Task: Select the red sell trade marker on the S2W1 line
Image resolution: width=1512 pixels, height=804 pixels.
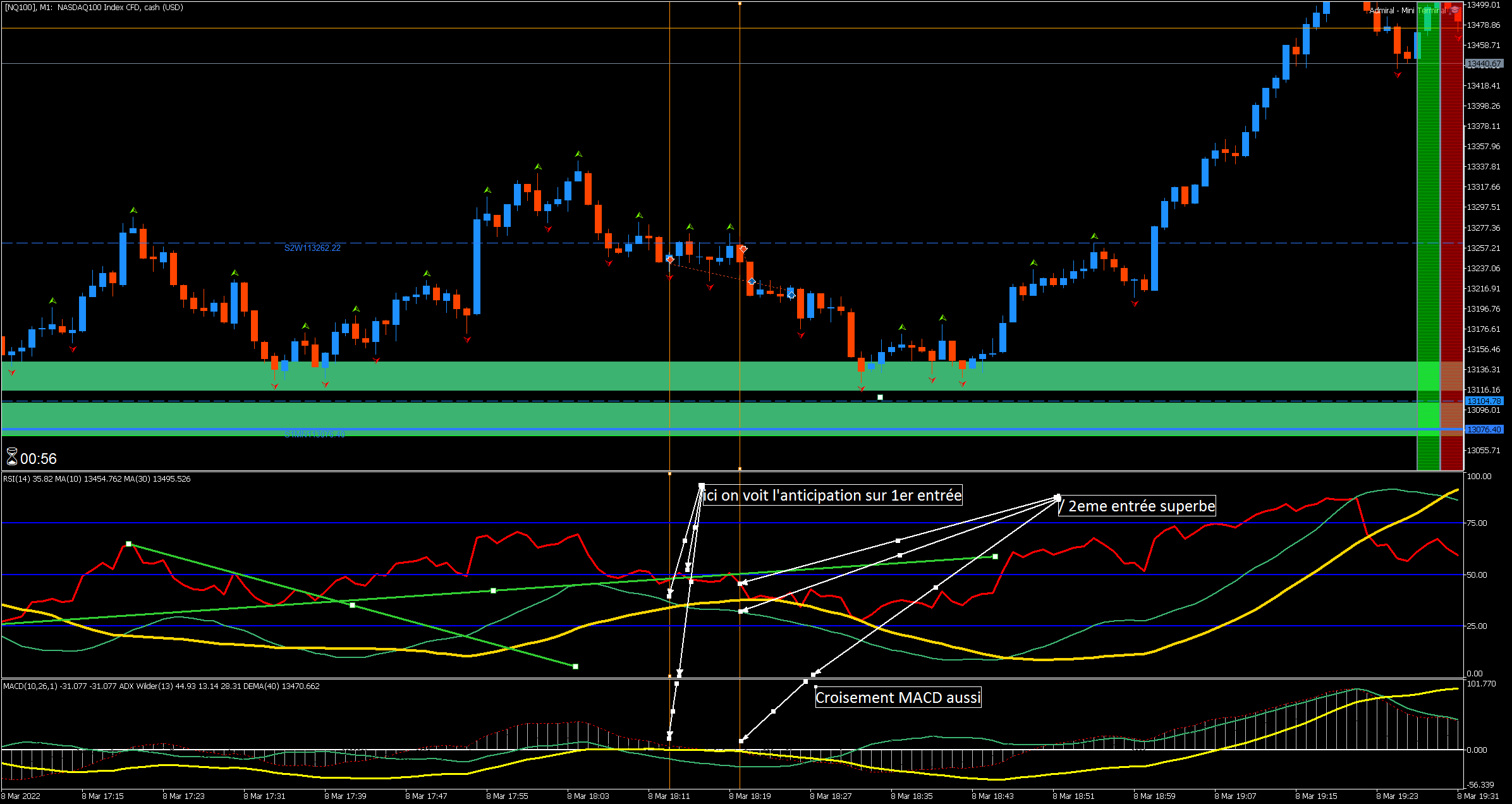Action: [743, 249]
